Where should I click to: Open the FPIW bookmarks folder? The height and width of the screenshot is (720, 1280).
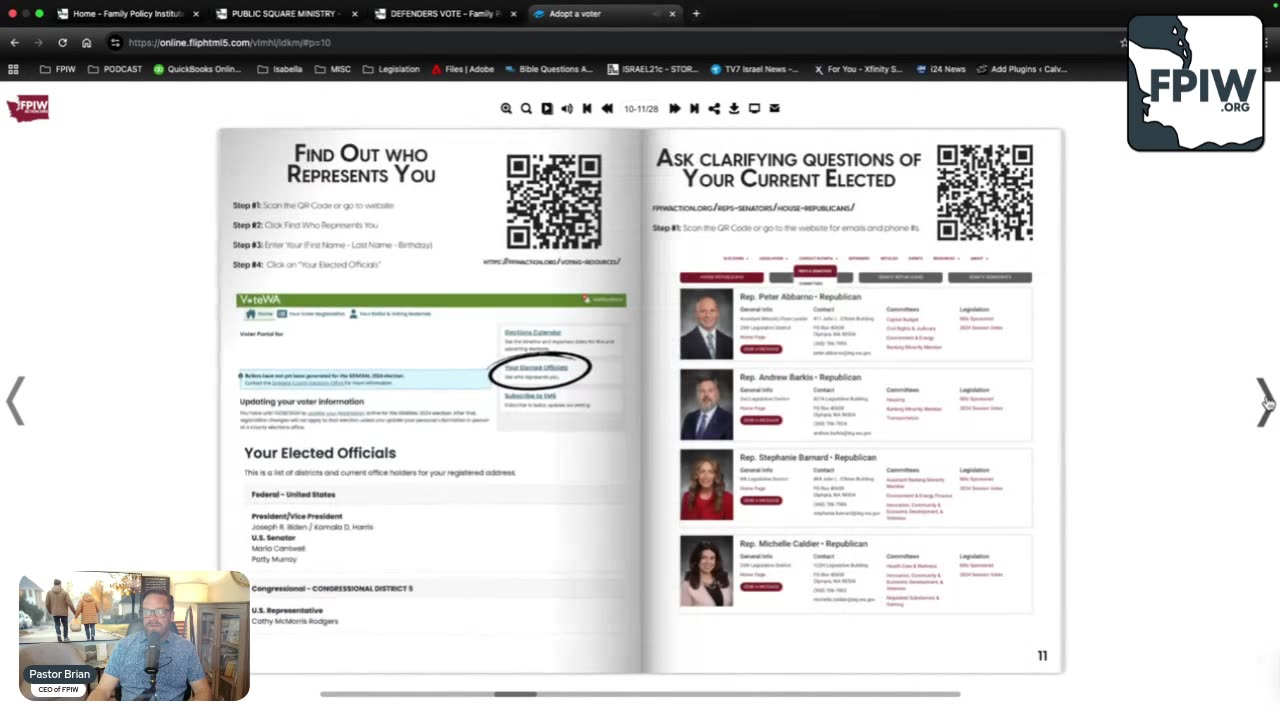click(58, 69)
